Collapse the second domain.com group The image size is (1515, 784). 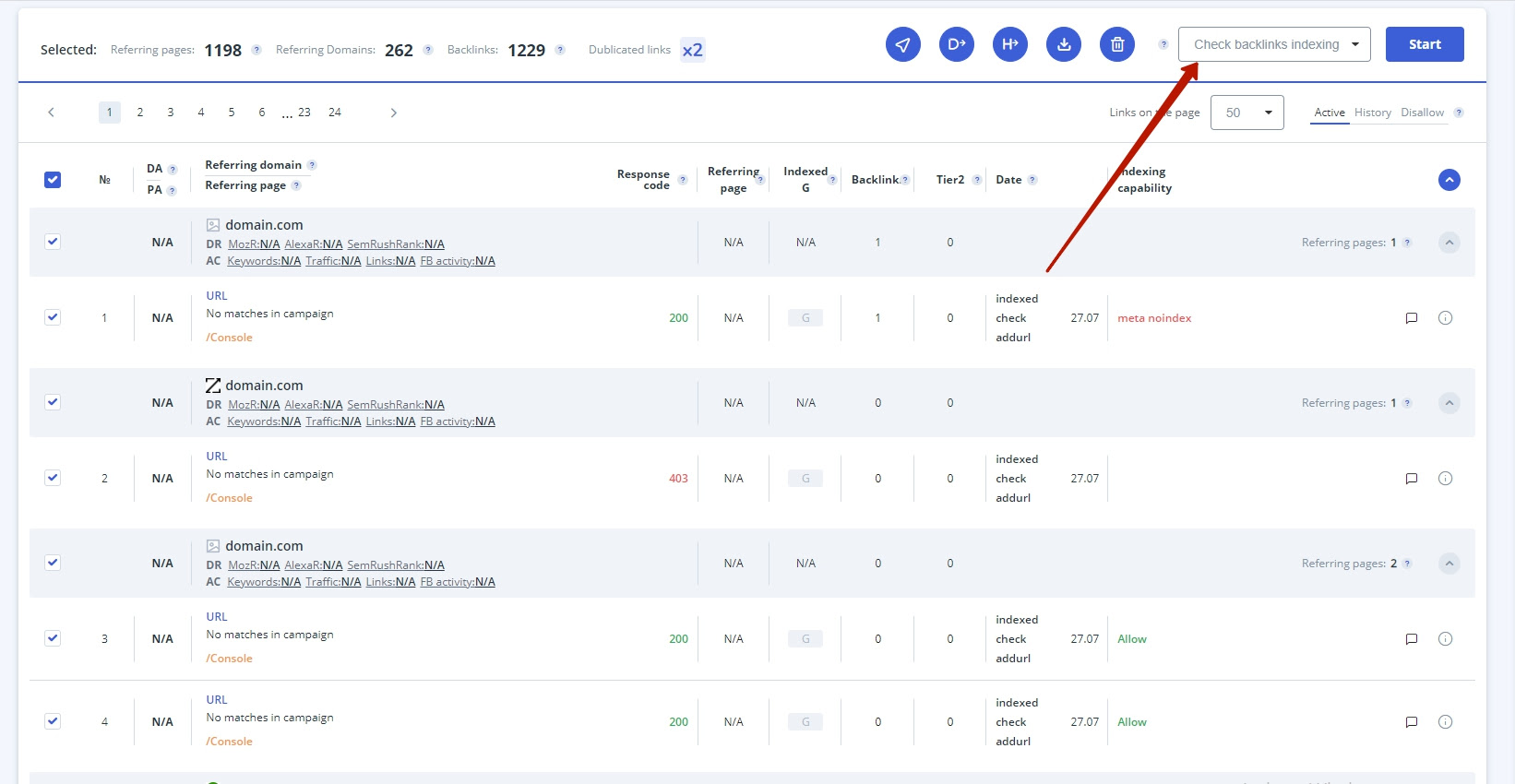1449,403
